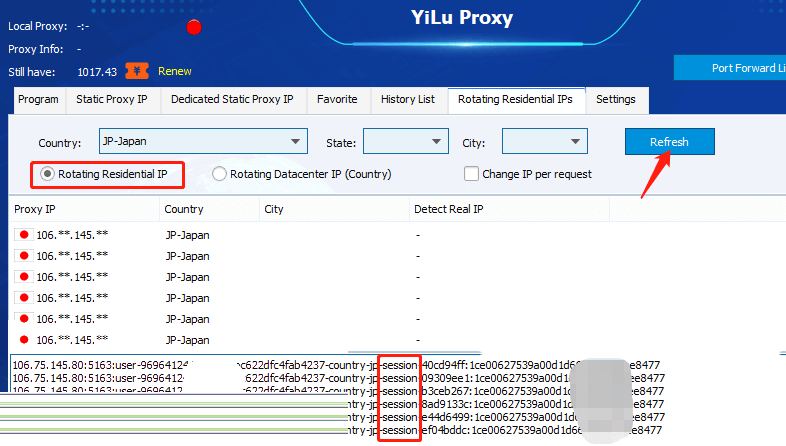
Task: Open the Port Forward List button
Action: pos(730,68)
